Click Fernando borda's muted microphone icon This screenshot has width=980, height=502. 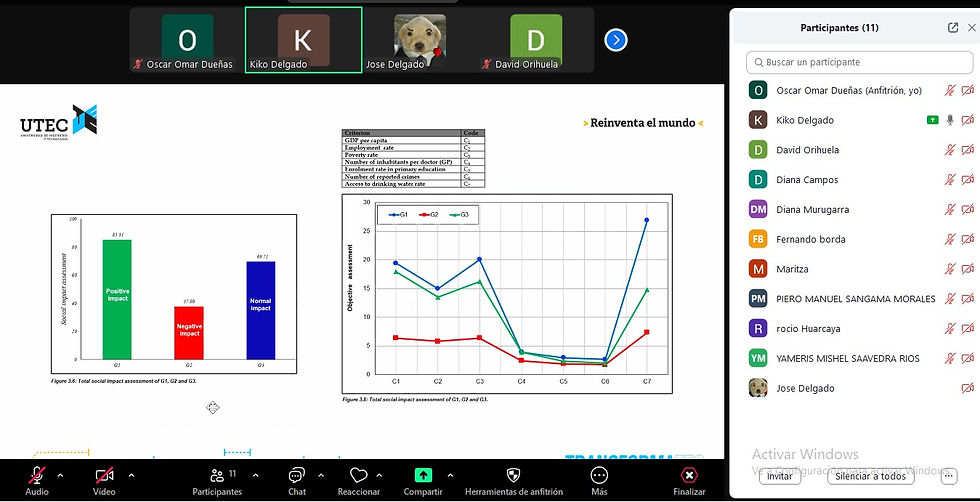950,239
